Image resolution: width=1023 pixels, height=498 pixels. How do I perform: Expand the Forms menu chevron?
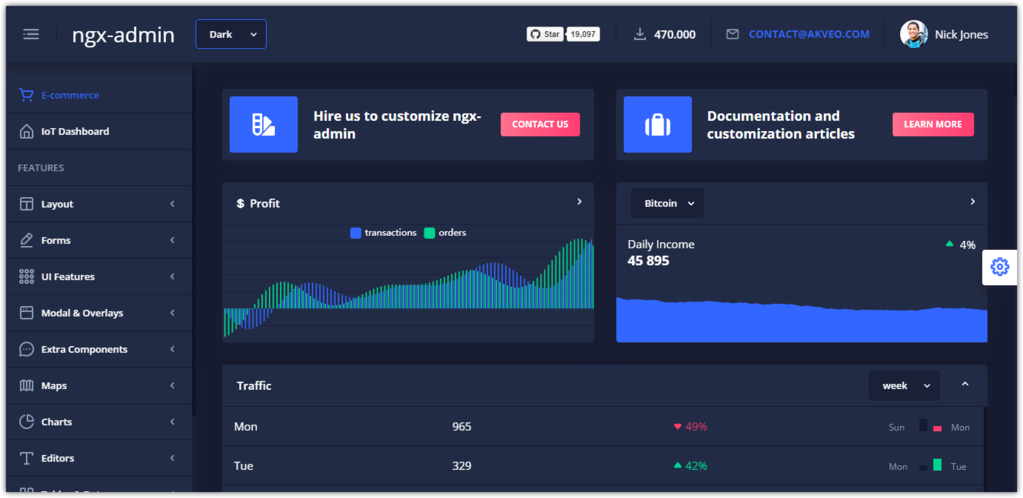click(x=172, y=240)
